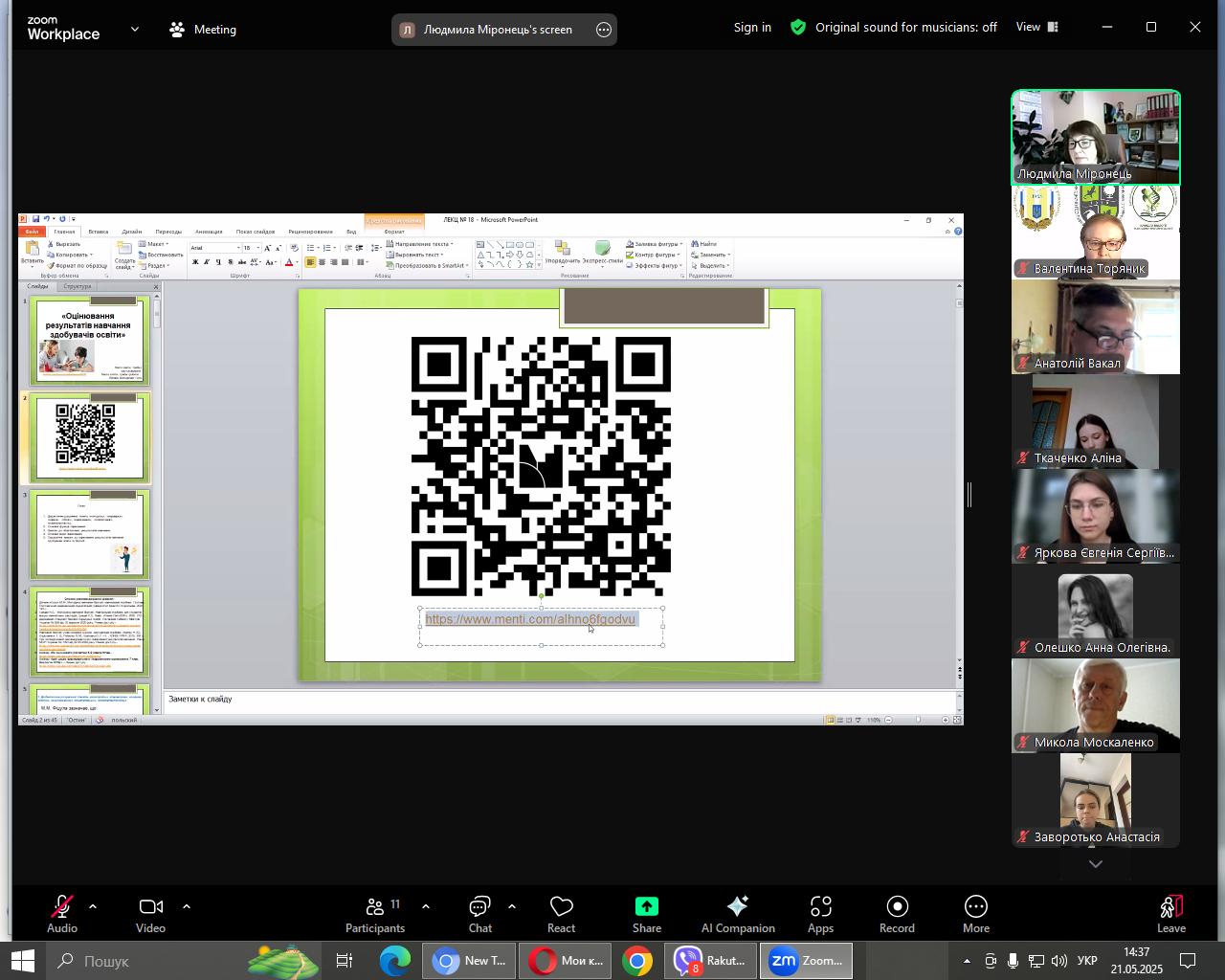Start camera with the Video button
Screen dimensions: 1225x980
pos(150,914)
